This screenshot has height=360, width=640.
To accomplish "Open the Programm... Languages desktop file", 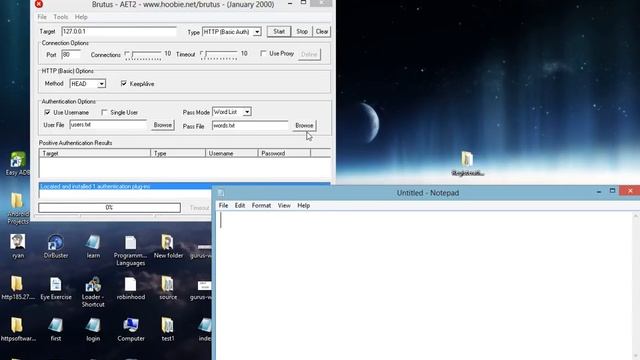I will point(130,250).
